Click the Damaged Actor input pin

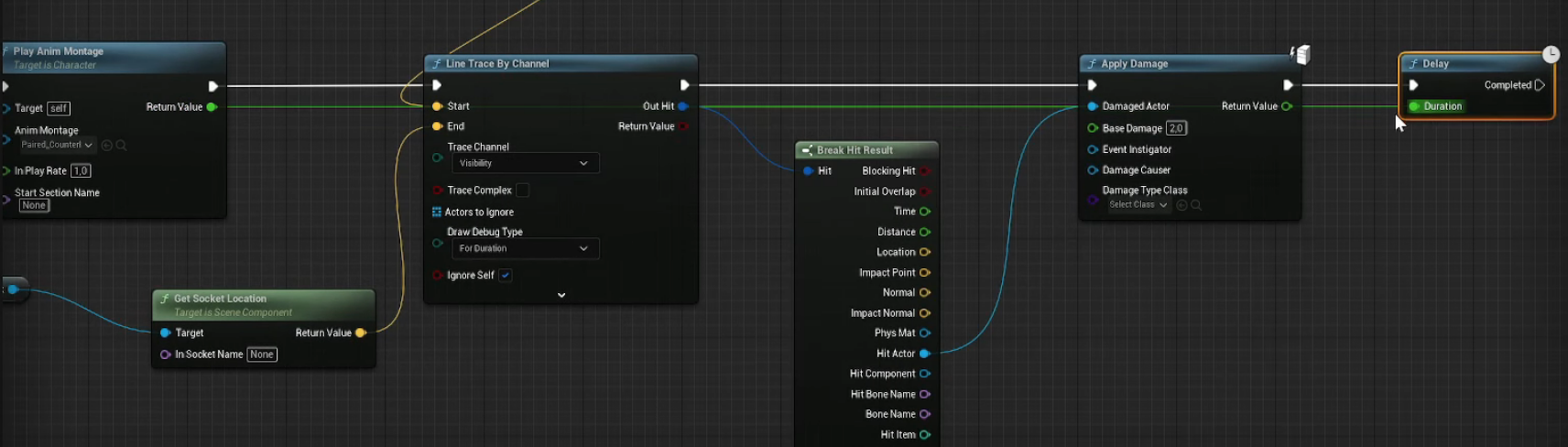(1093, 106)
